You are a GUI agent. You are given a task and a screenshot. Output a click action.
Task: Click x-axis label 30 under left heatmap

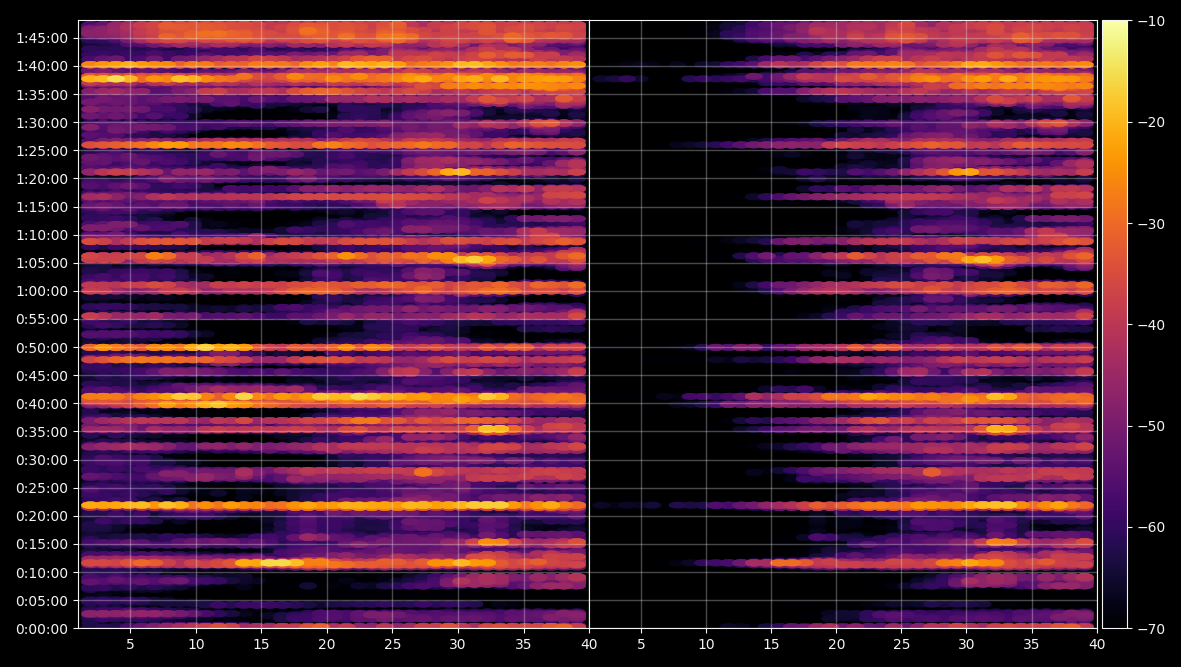tap(457, 644)
